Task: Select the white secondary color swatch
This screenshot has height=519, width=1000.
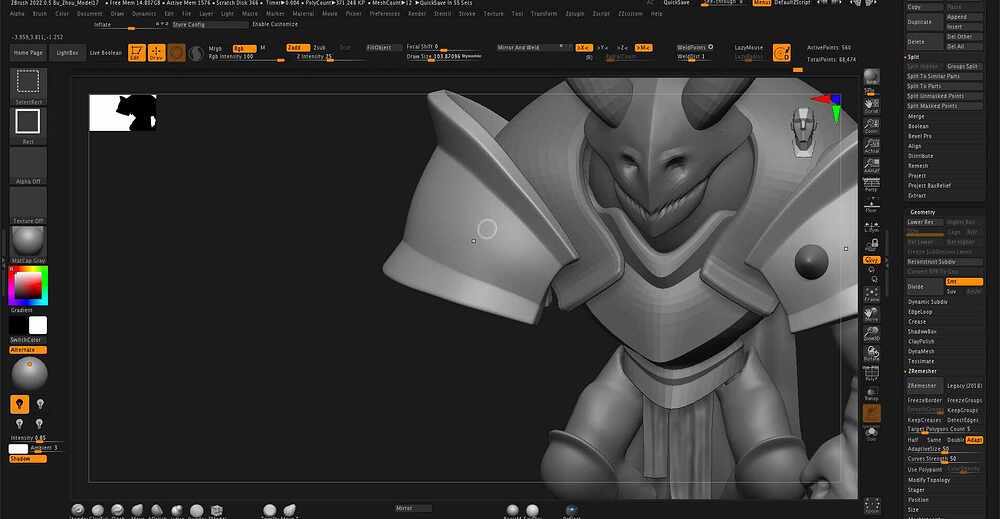Action: pyautogui.click(x=38, y=325)
